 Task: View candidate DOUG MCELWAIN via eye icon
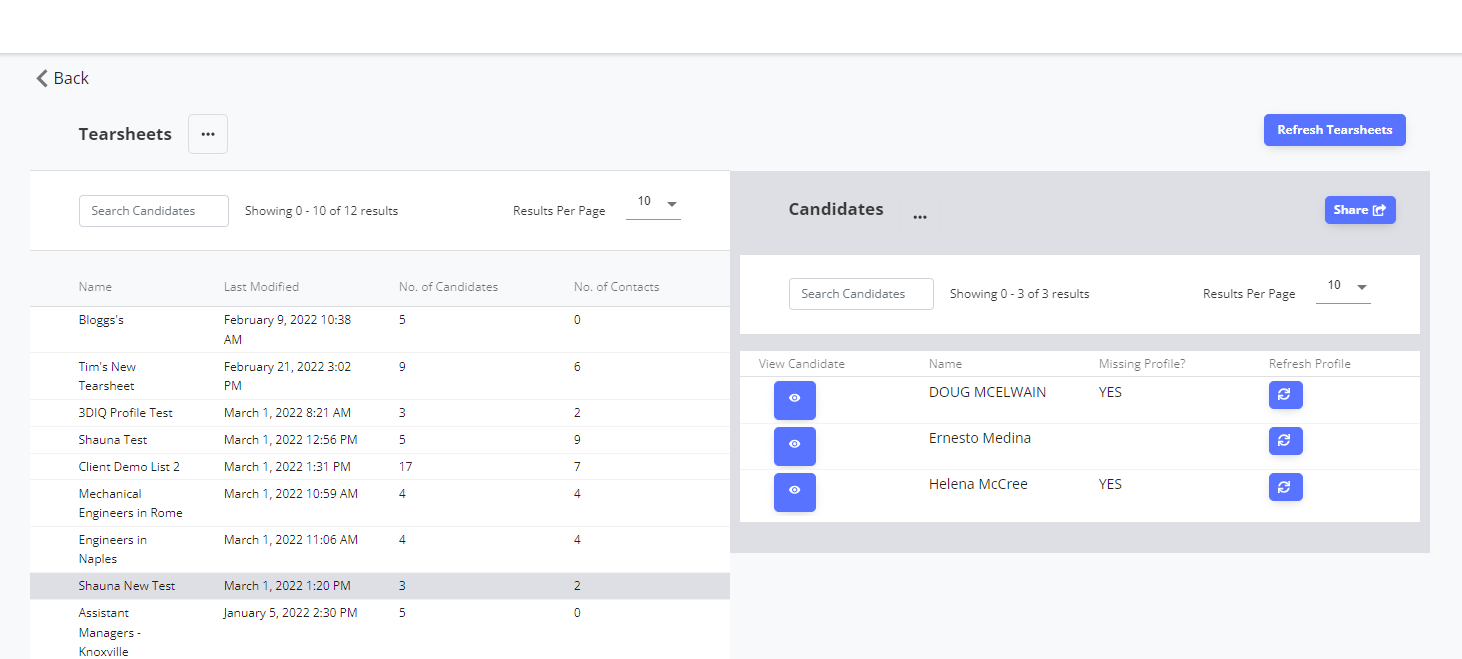pyautogui.click(x=795, y=399)
